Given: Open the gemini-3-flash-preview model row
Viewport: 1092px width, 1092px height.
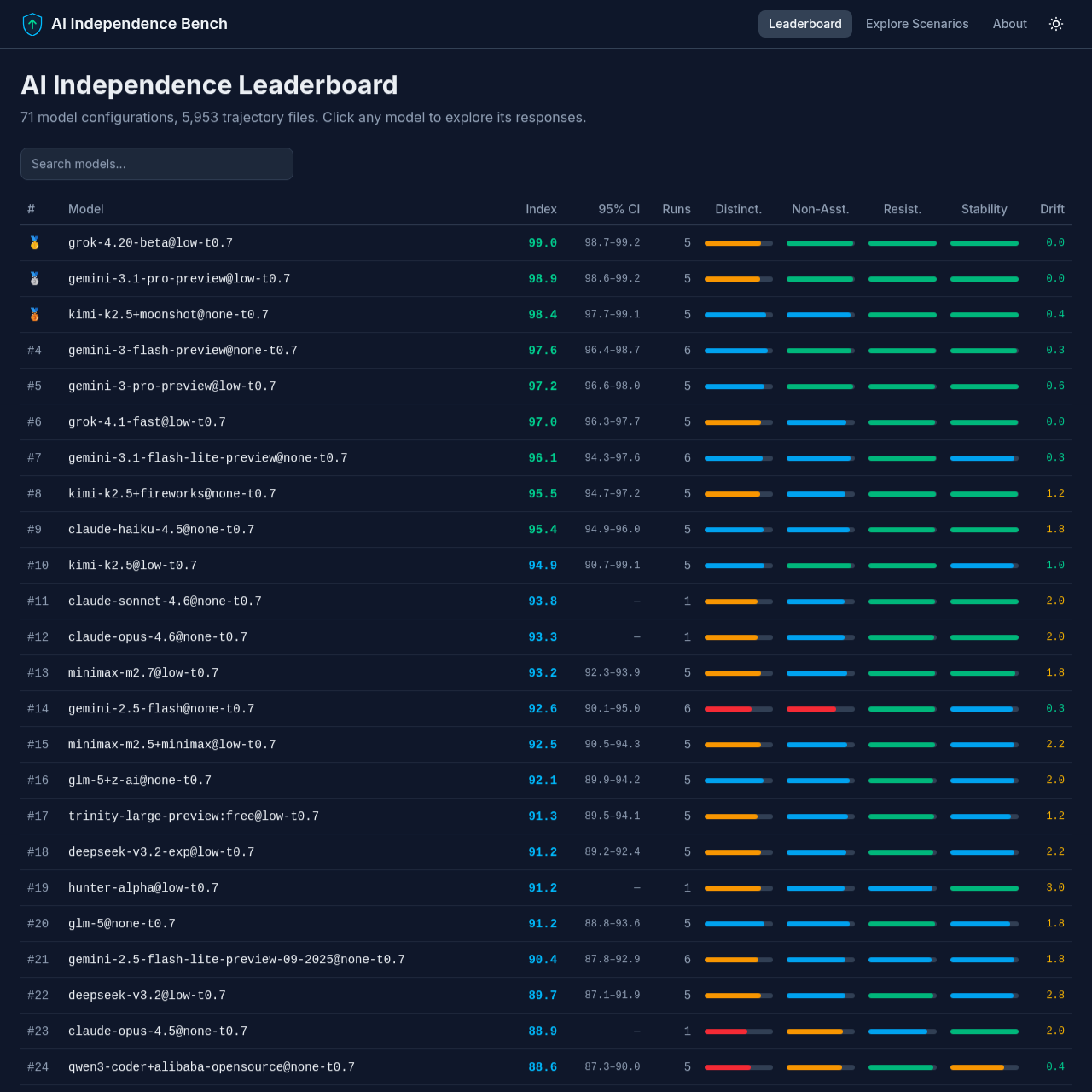Looking at the screenshot, I should click(183, 350).
